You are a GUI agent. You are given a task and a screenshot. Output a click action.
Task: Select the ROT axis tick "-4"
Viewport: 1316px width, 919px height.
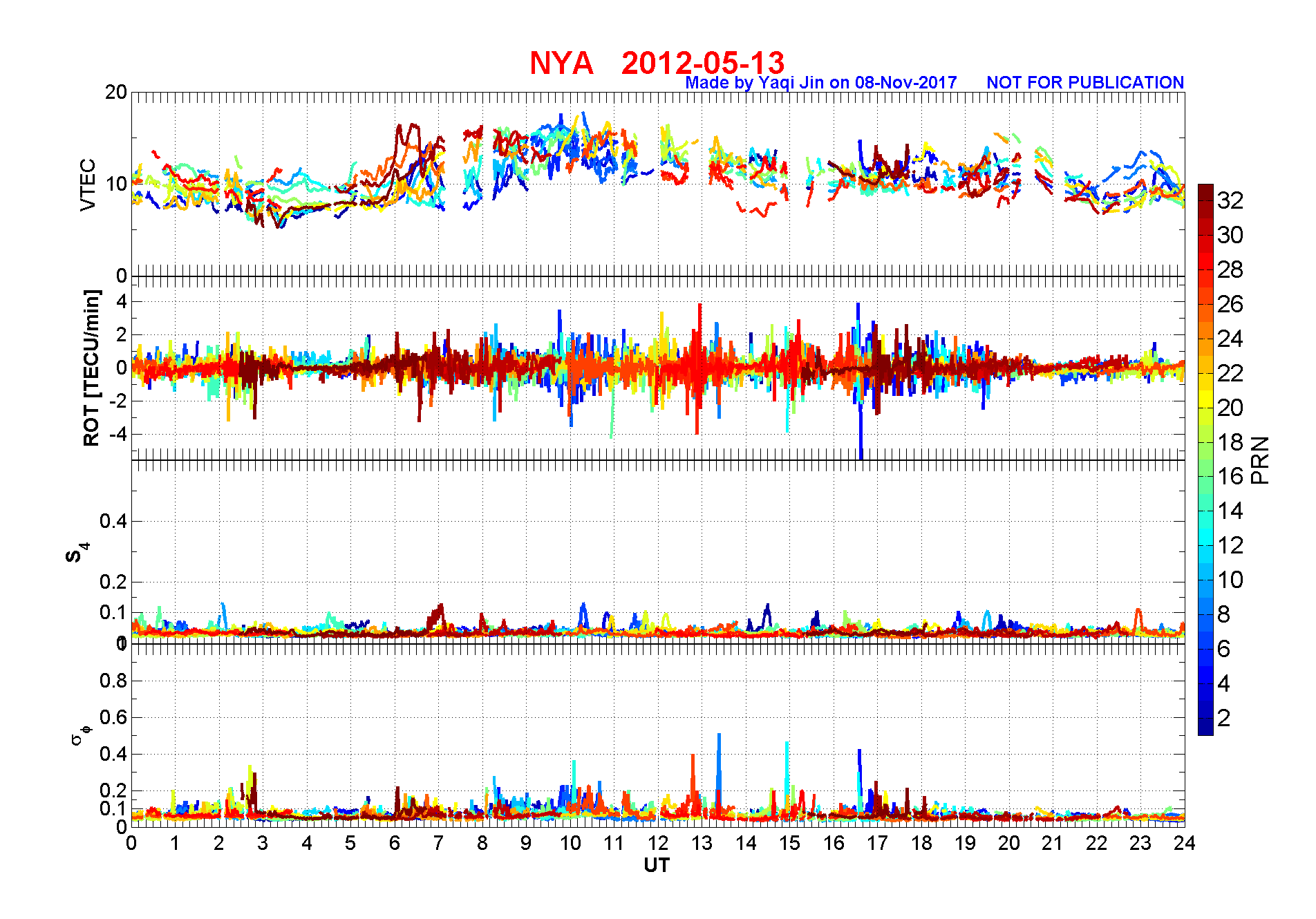click(x=117, y=435)
